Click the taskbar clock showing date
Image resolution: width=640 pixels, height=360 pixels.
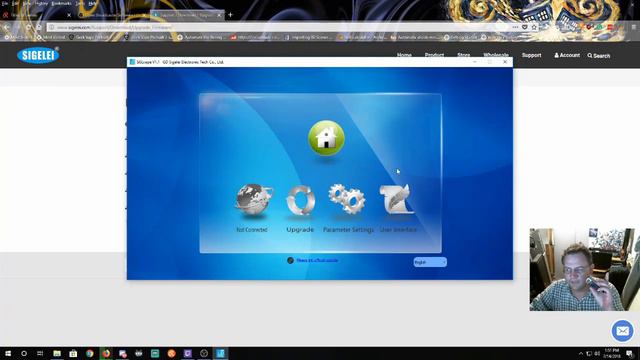[612, 353]
